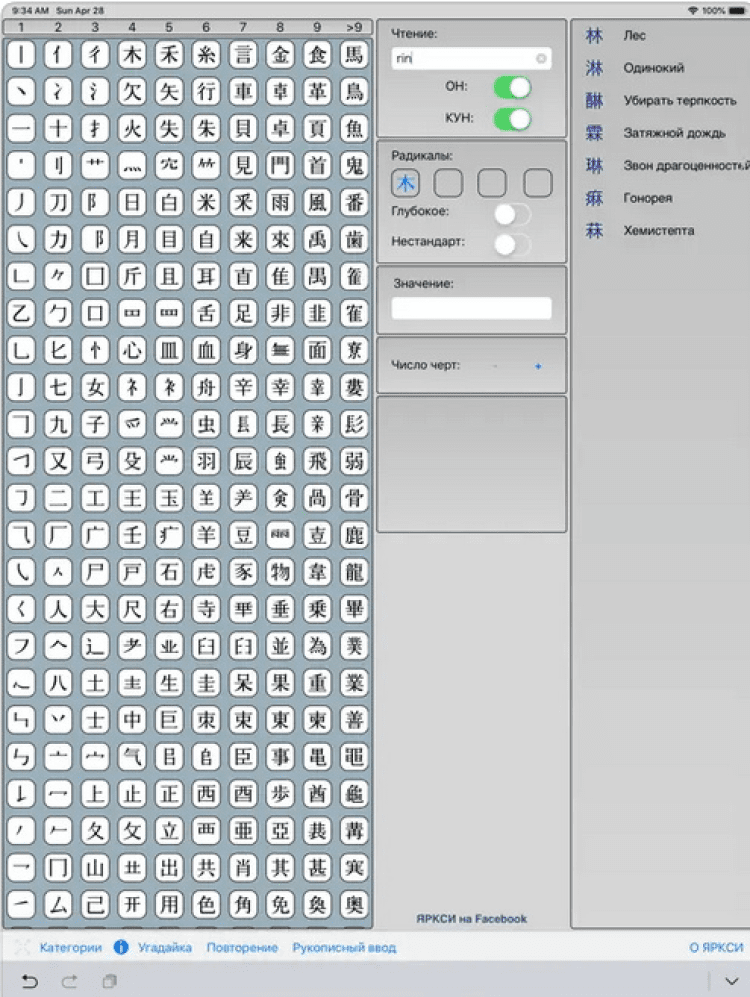Screen dimensions: 750x997
Task: Click the Значение input field
Action: [472, 308]
